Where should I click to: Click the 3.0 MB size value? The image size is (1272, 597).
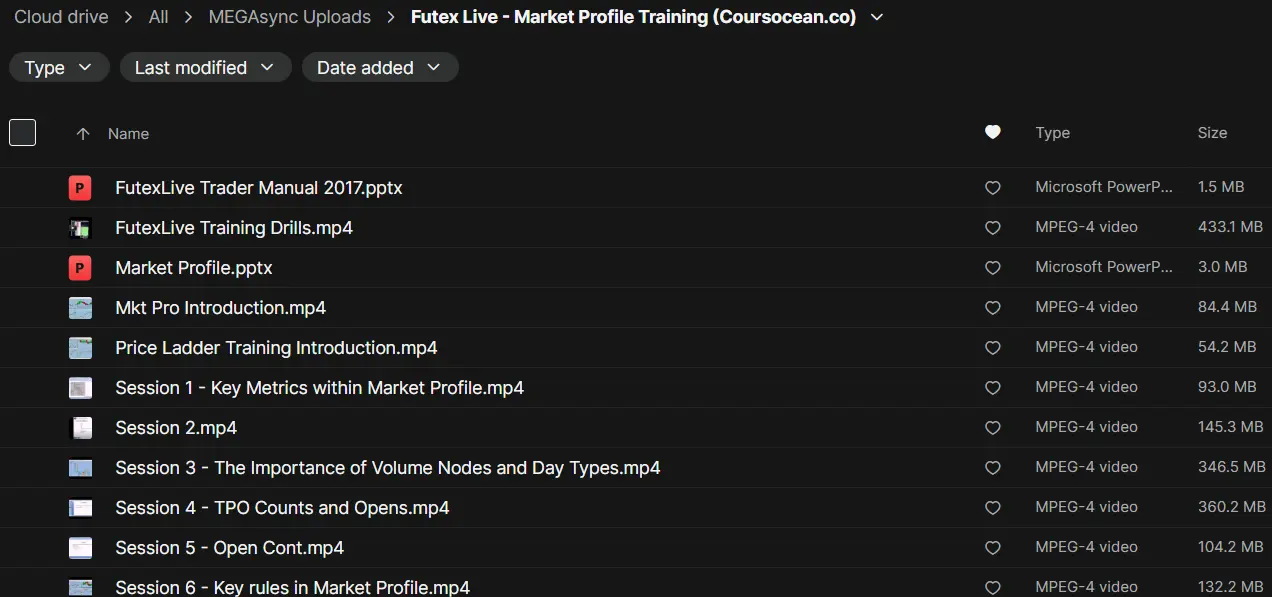(x=1222, y=267)
